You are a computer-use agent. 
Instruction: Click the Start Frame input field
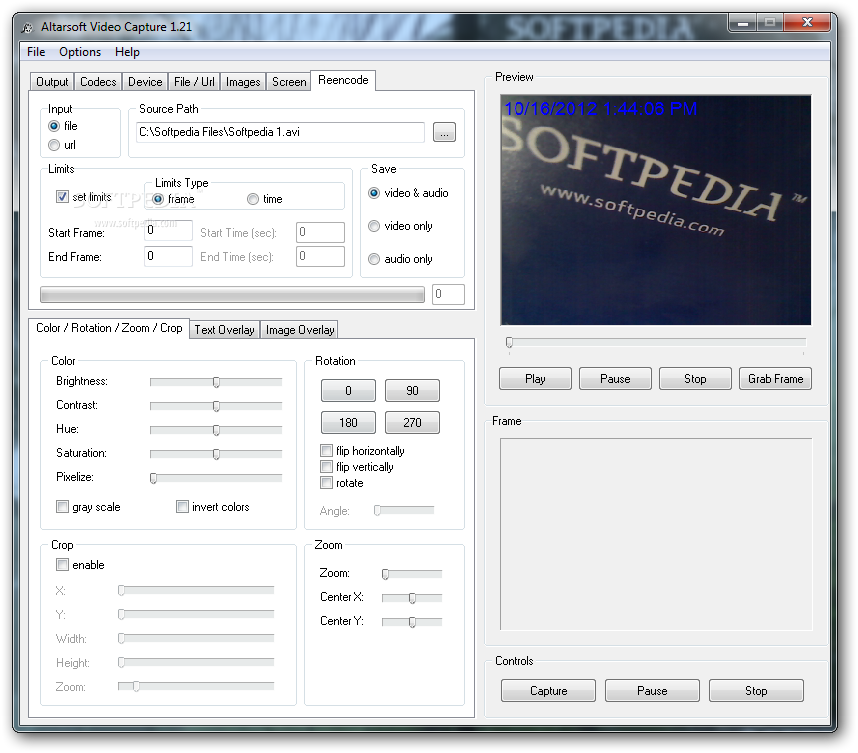pyautogui.click(x=169, y=230)
